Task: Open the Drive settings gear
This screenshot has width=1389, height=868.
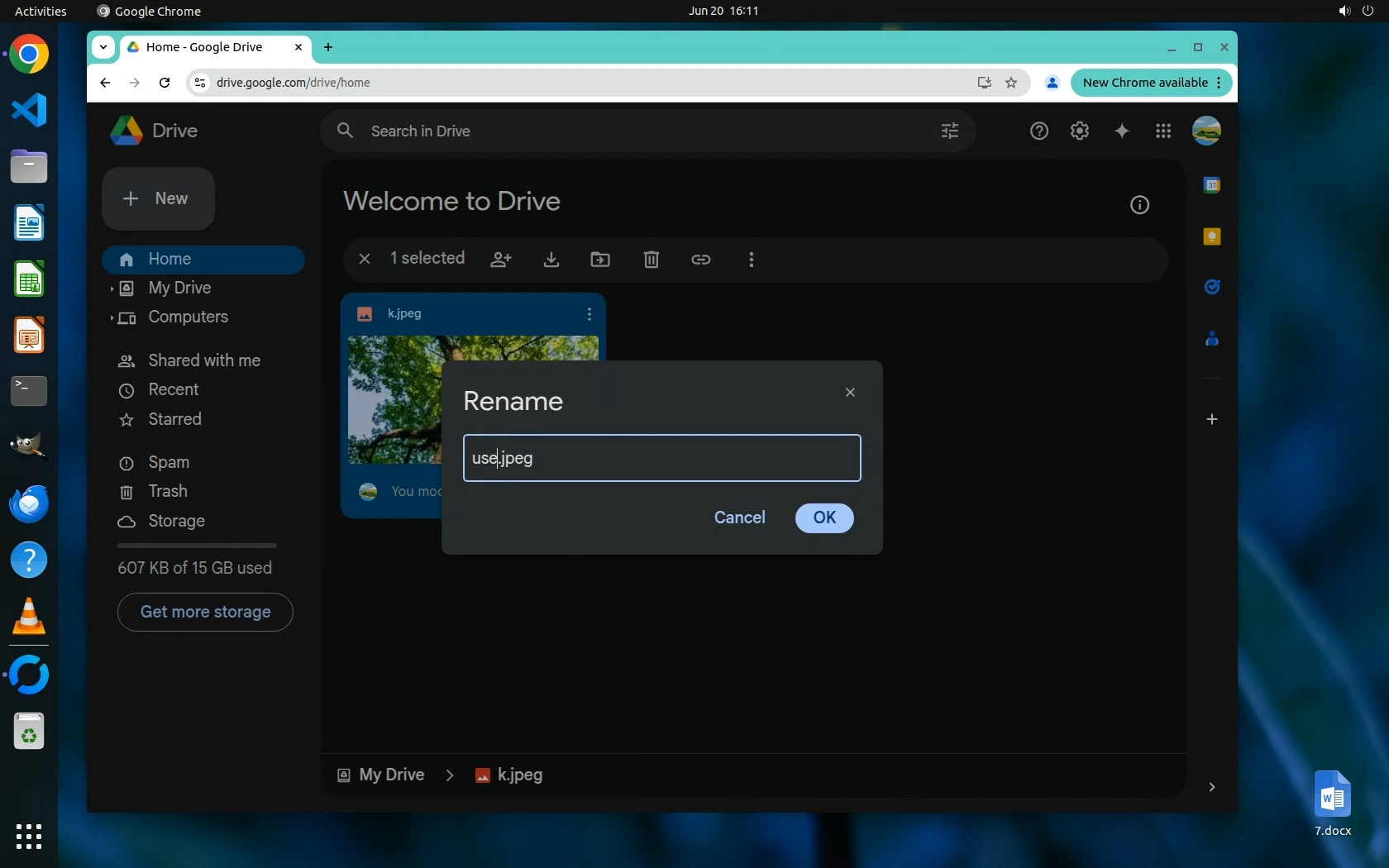Action: [x=1080, y=131]
